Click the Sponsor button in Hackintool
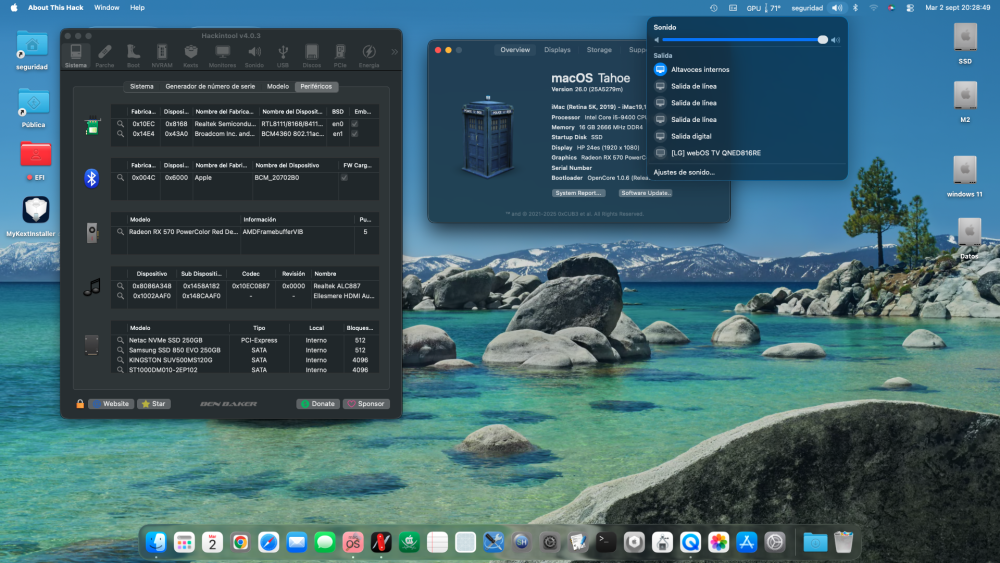This screenshot has height=563, width=1000. coord(366,404)
